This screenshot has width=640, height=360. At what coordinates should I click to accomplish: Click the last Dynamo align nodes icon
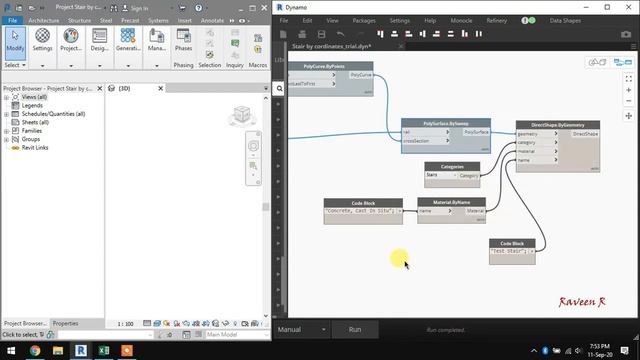479,34
